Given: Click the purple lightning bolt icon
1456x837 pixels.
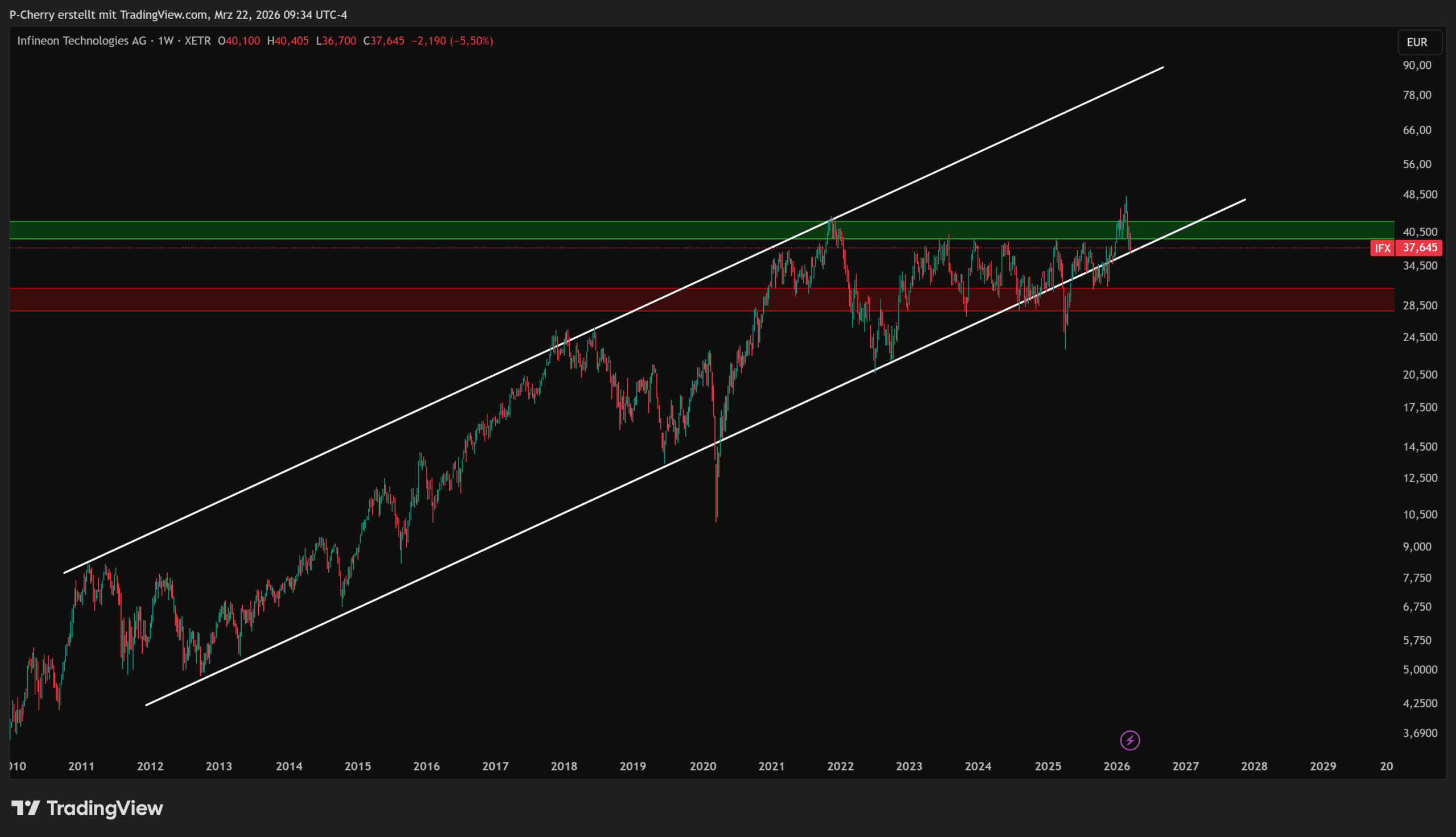Looking at the screenshot, I should (x=1130, y=740).
